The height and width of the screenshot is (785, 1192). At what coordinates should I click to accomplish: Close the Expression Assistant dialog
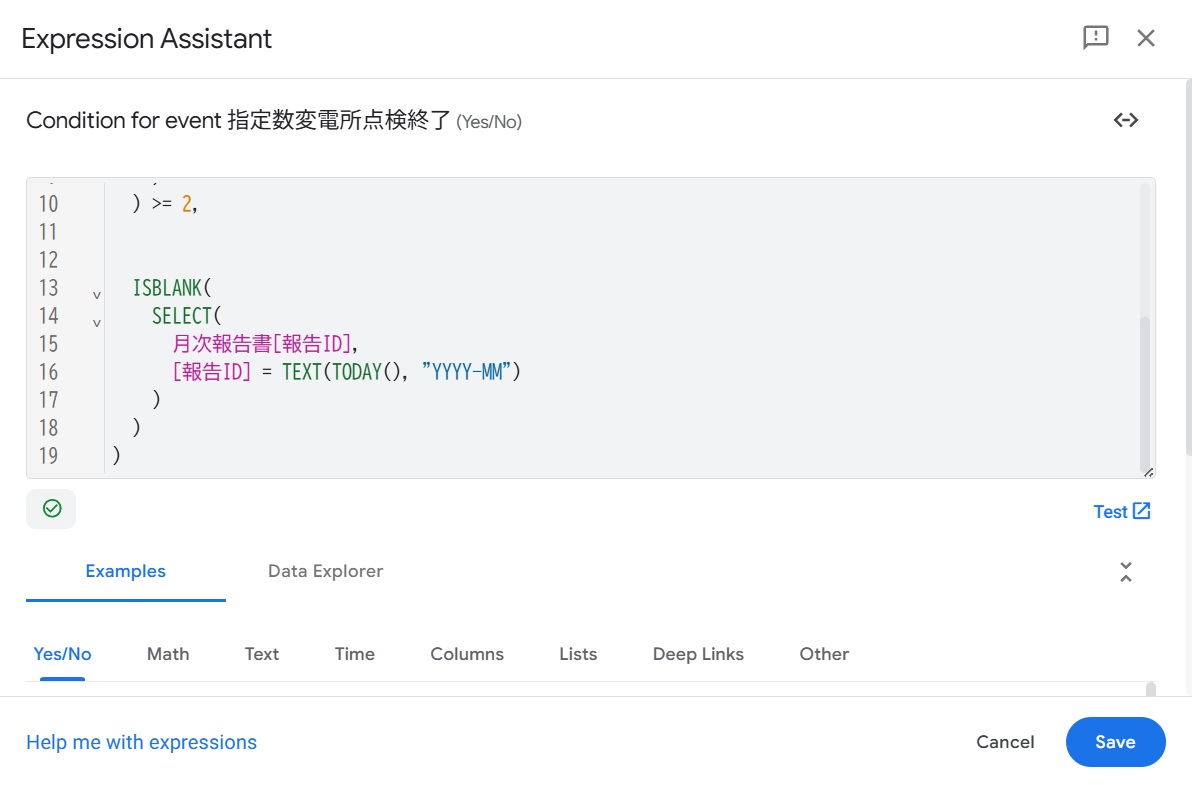point(1146,38)
